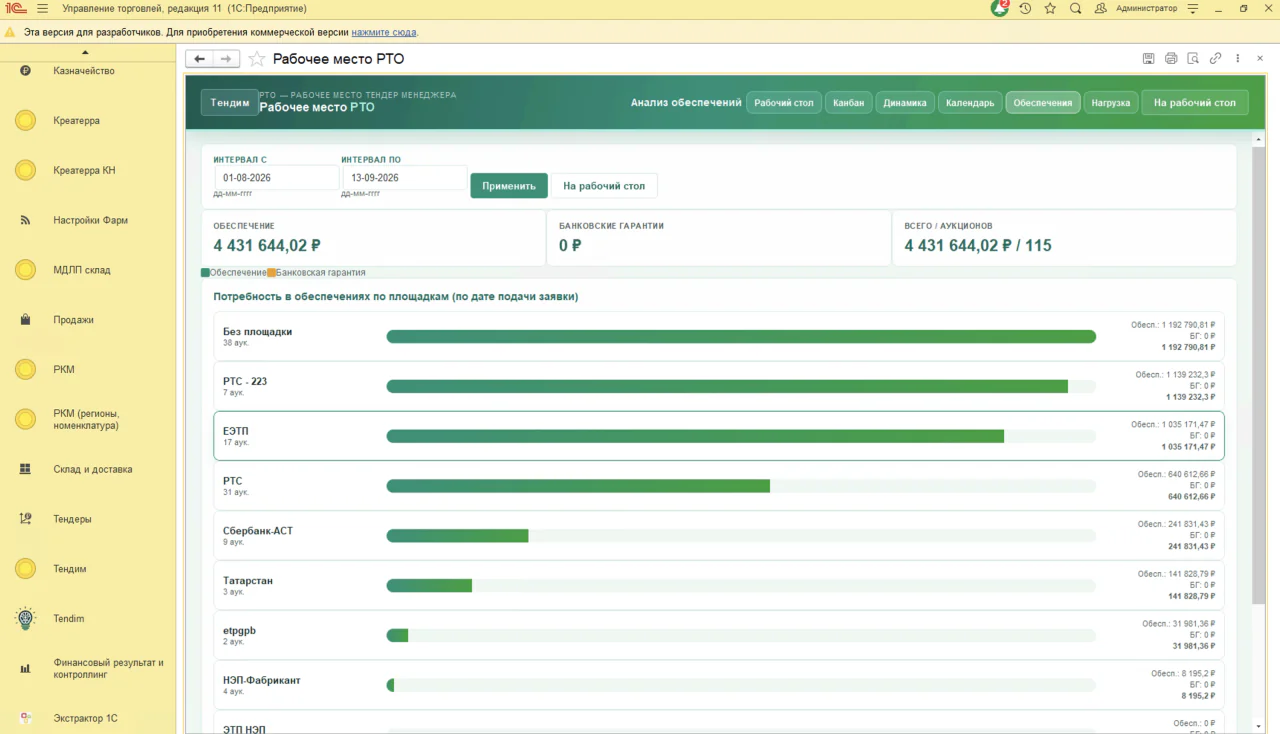Switch to the Канбан tab
Screen dimensions: 1280x734
click(x=849, y=103)
